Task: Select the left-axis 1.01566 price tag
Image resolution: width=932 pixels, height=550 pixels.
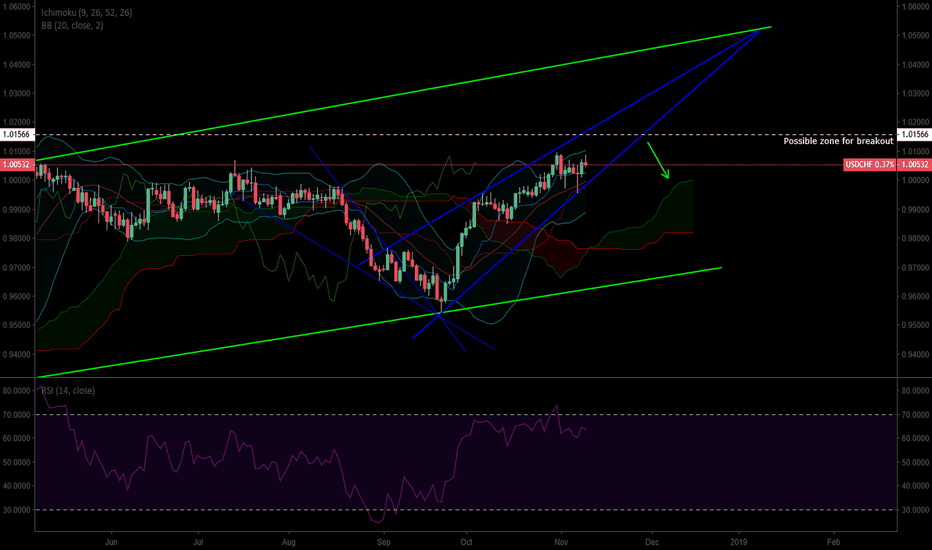Action: pyautogui.click(x=17, y=135)
